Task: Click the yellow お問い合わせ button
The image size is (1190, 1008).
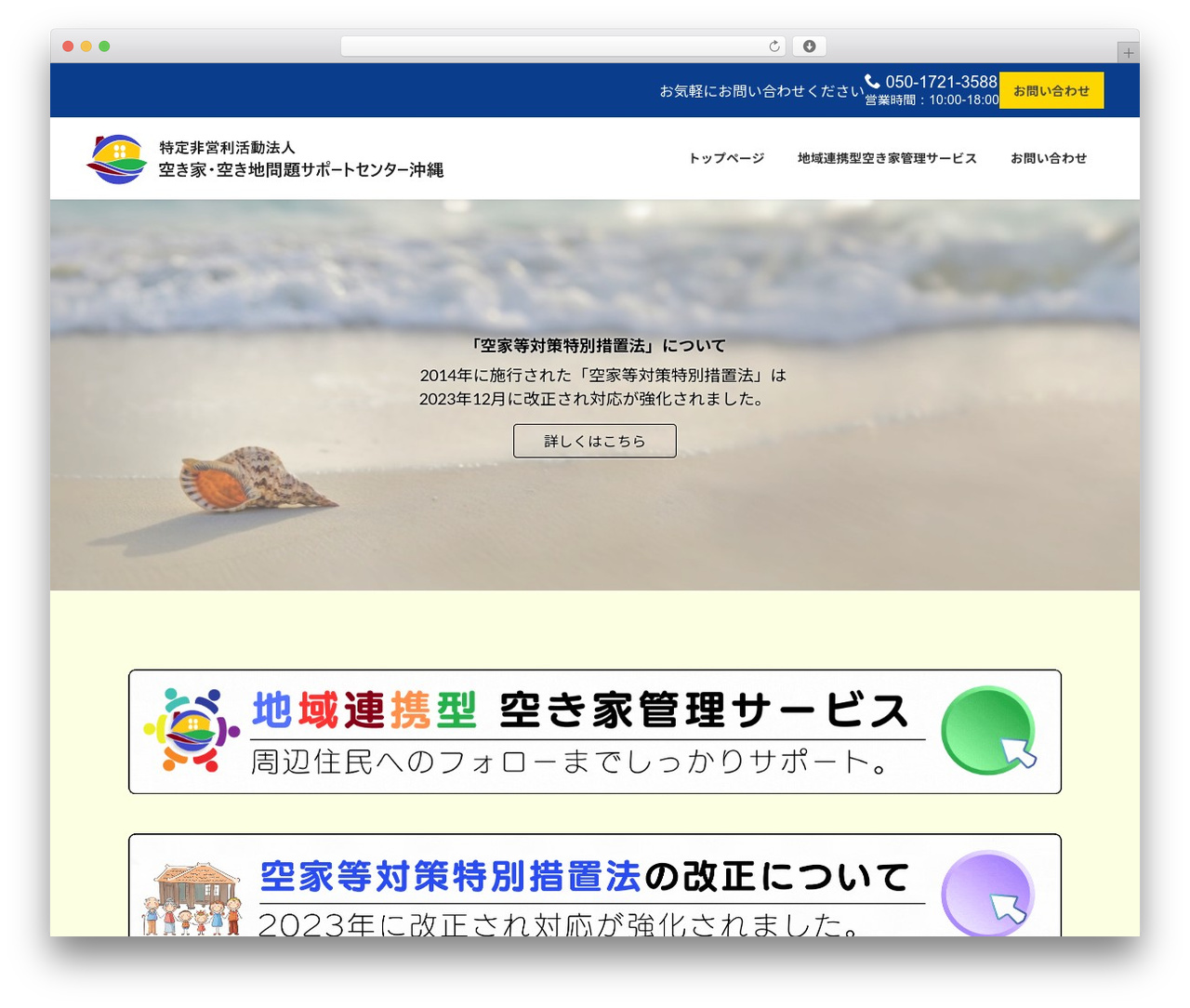Action: point(1051,90)
